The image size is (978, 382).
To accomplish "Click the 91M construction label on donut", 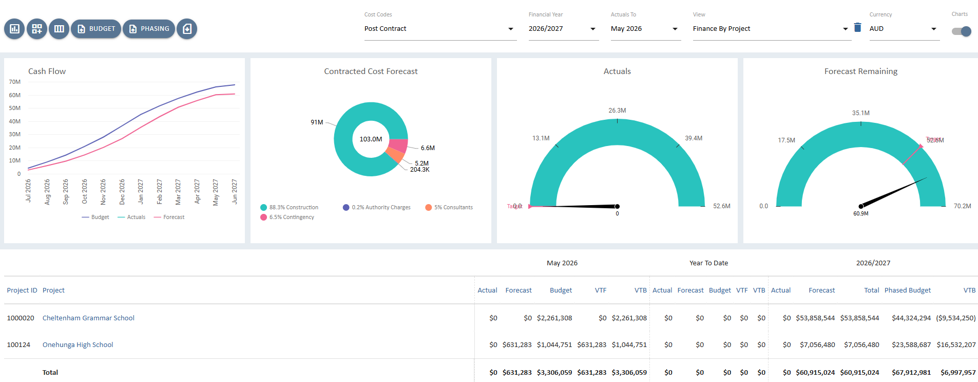I will tap(316, 122).
